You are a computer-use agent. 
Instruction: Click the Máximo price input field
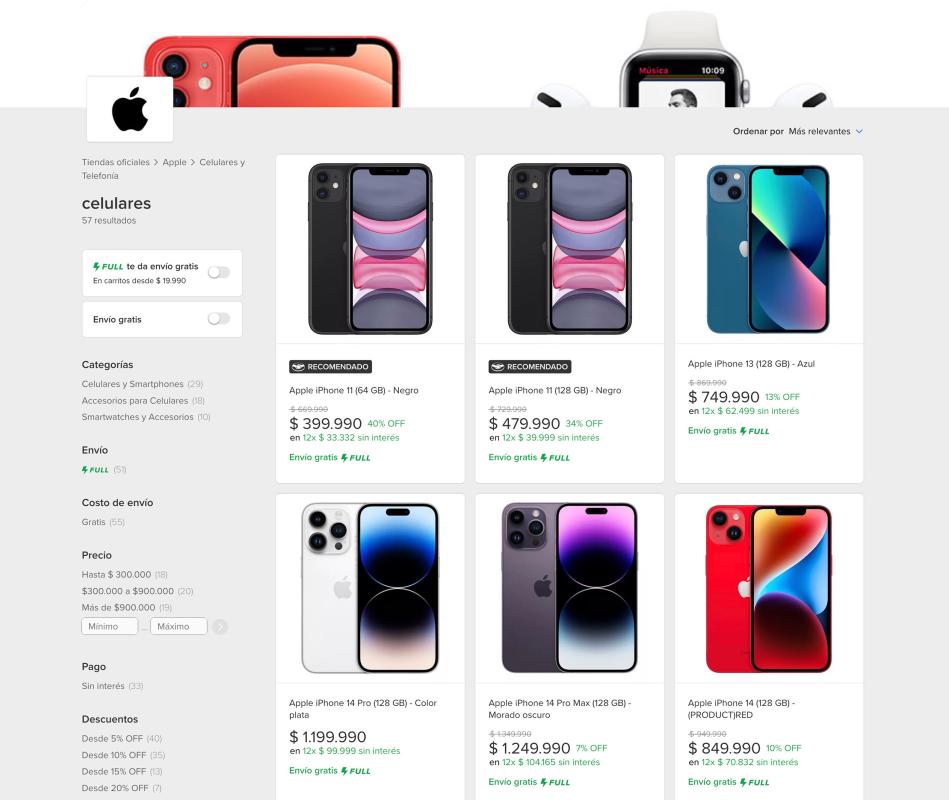(x=179, y=626)
